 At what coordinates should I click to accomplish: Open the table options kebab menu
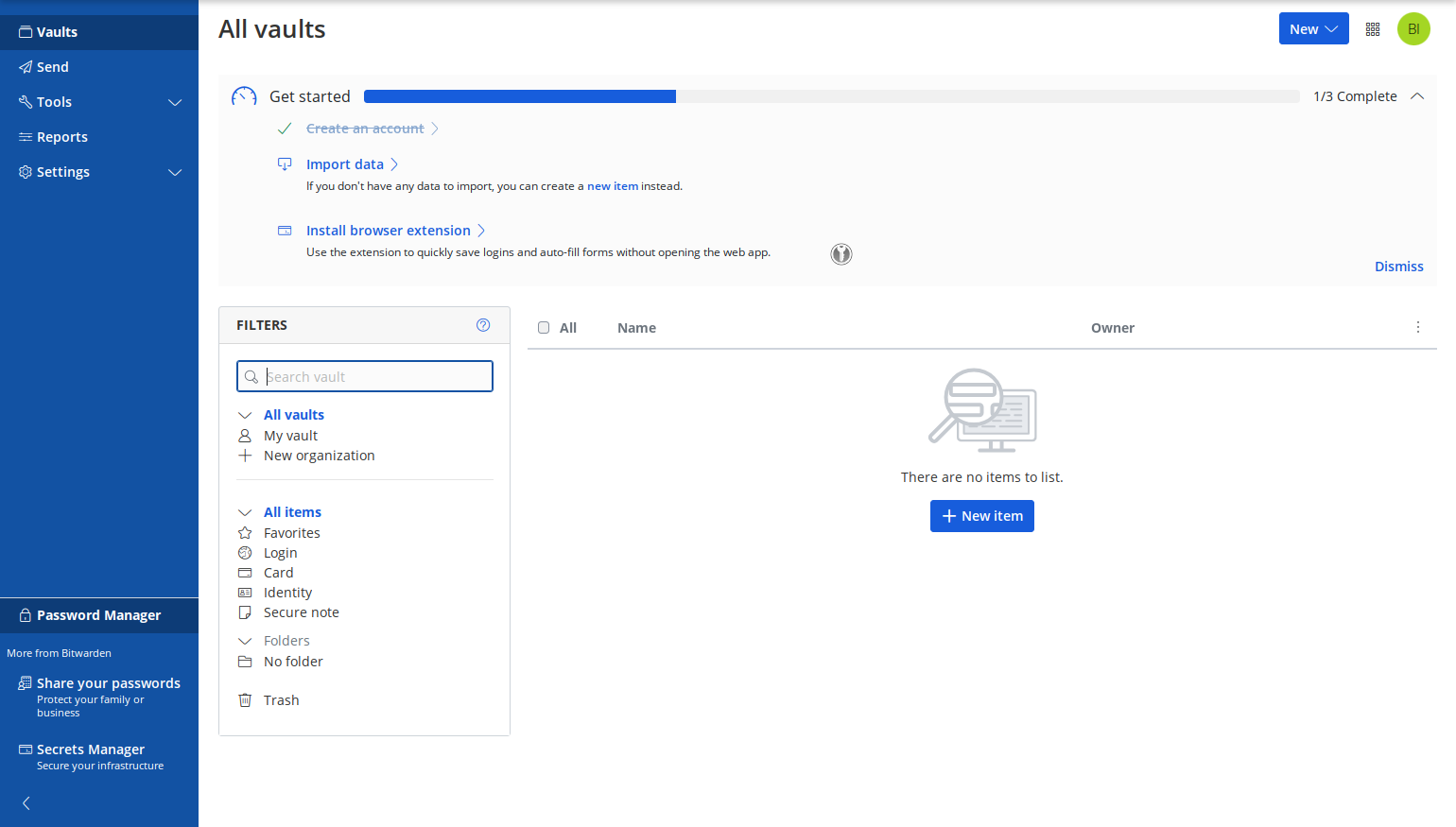click(x=1417, y=327)
